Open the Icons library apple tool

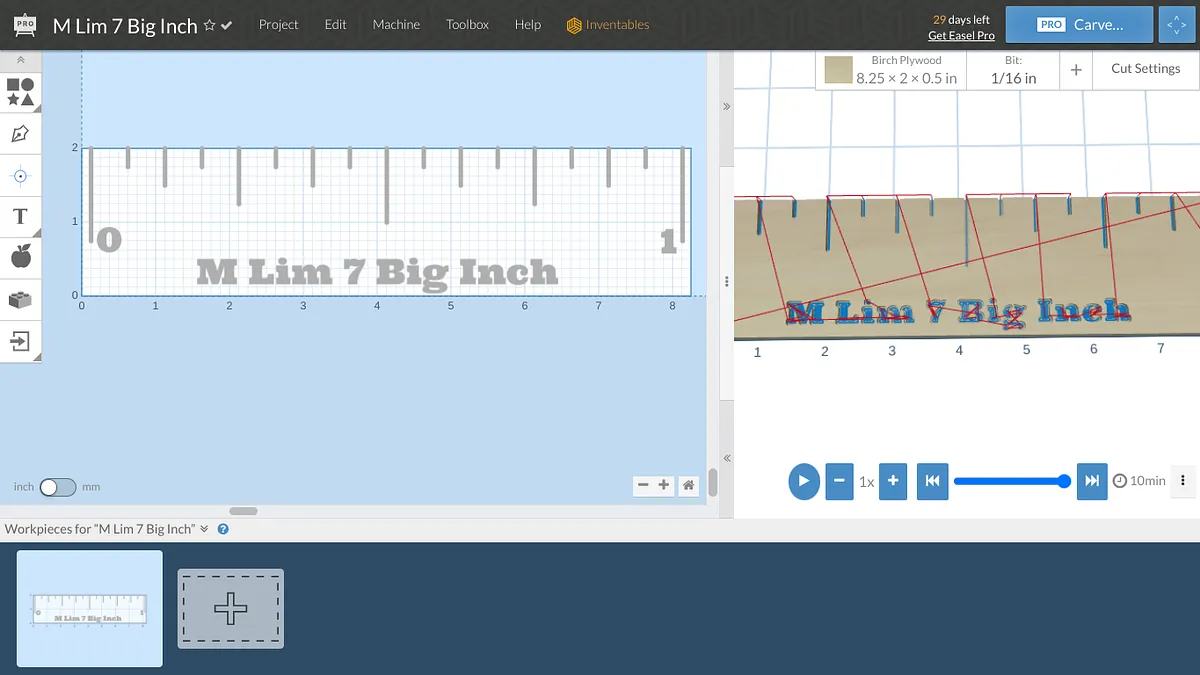click(x=20, y=258)
